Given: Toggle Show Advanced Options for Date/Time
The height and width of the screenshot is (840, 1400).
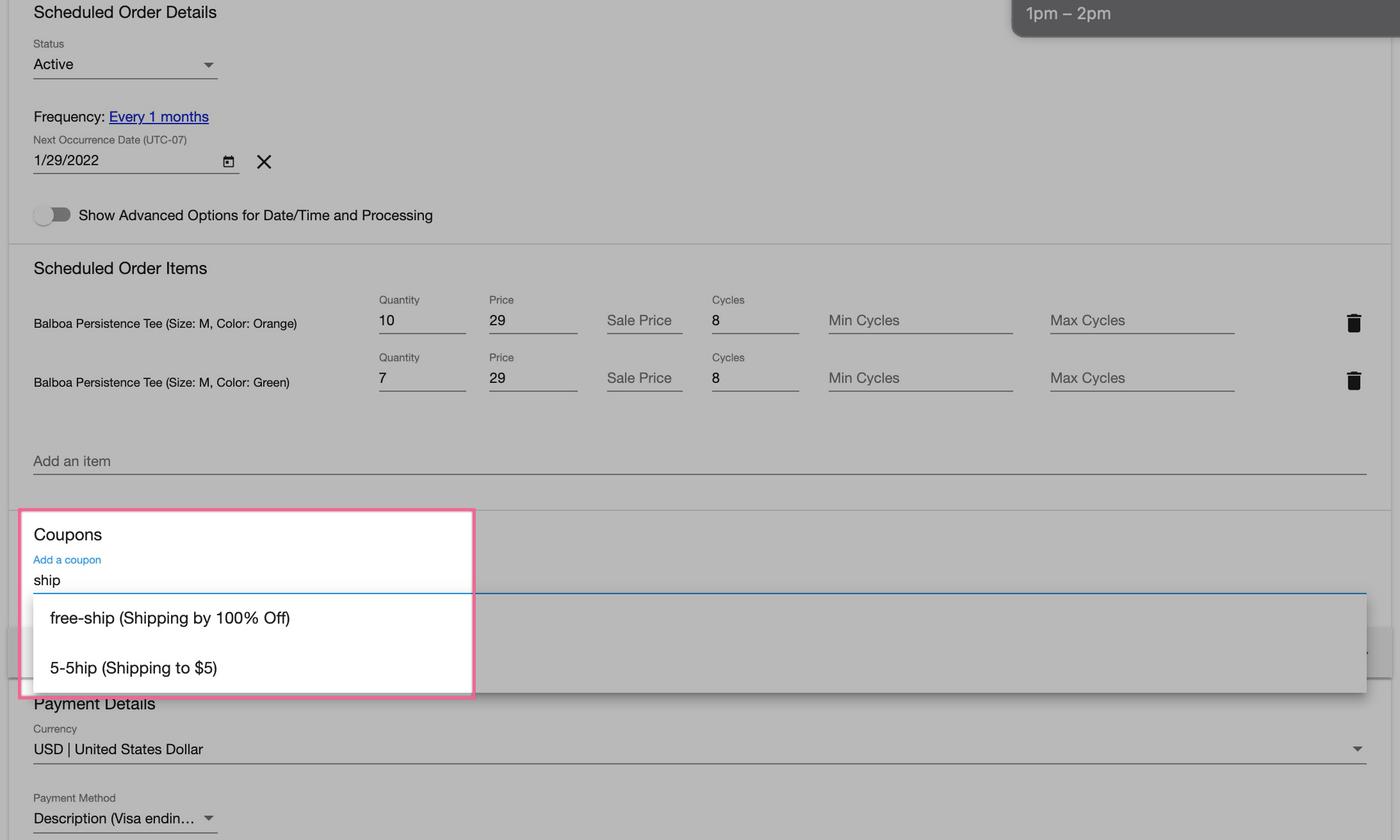Looking at the screenshot, I should point(52,215).
